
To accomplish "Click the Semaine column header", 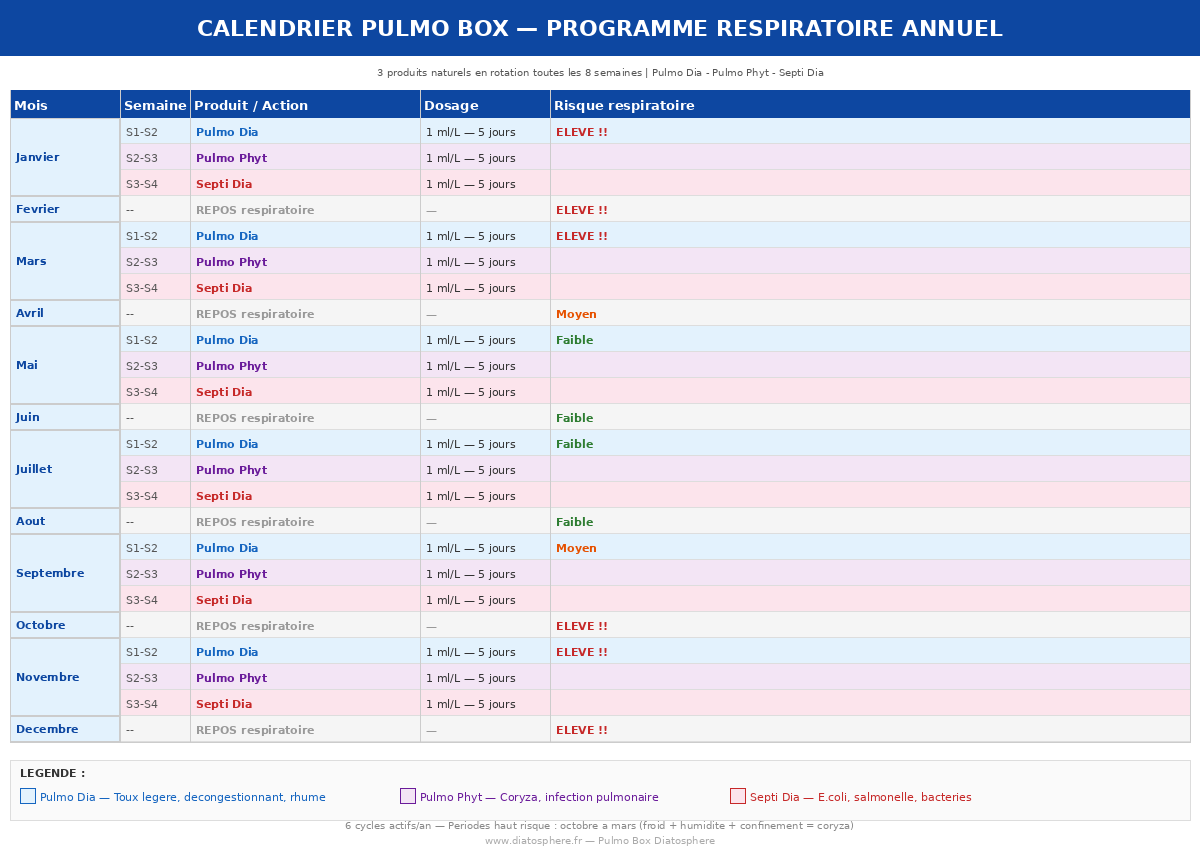I will [155, 105].
